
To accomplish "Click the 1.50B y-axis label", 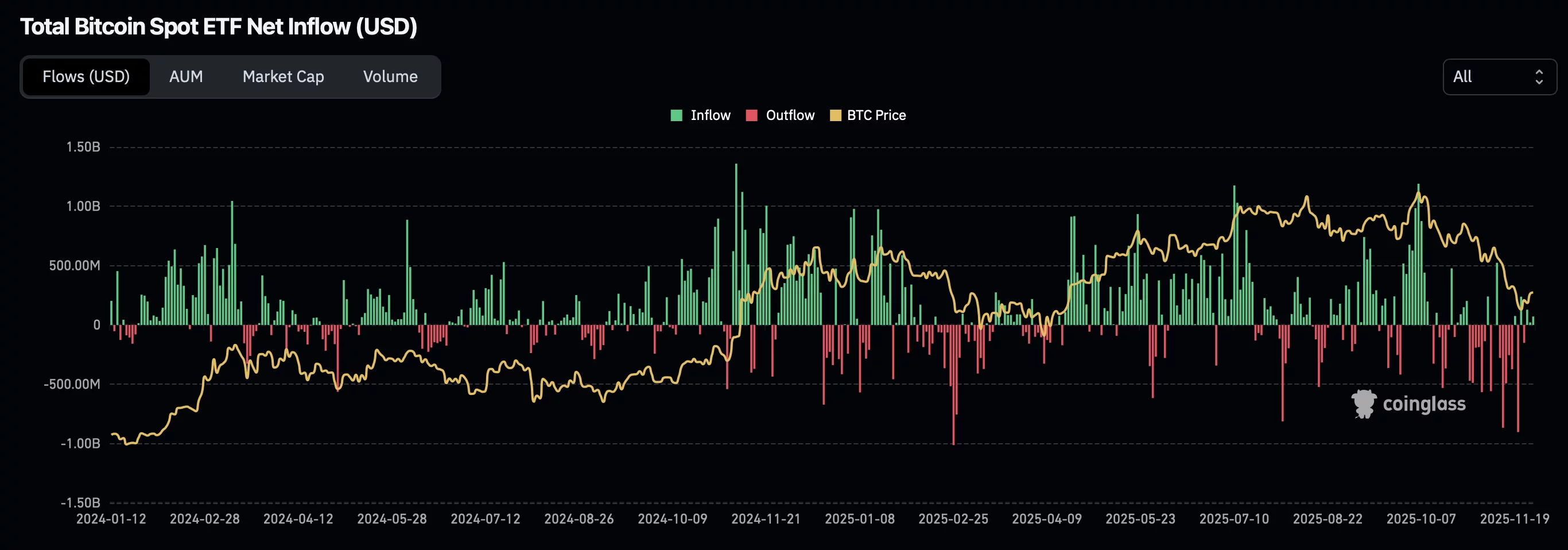I will coord(84,147).
